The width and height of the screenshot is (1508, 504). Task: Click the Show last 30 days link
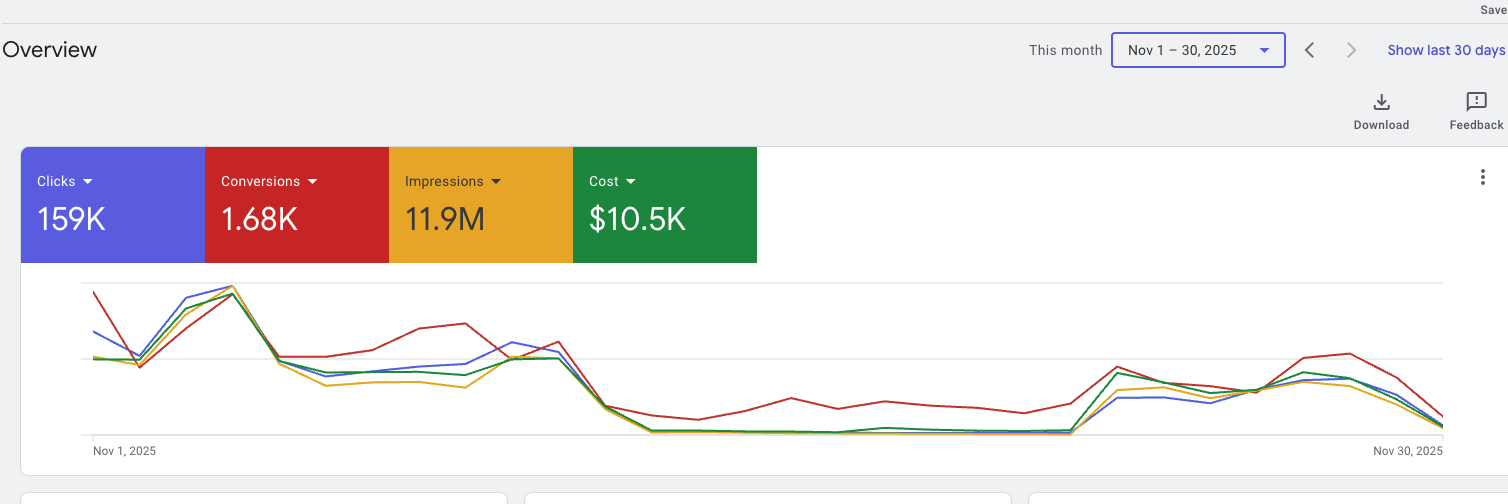(x=1446, y=50)
